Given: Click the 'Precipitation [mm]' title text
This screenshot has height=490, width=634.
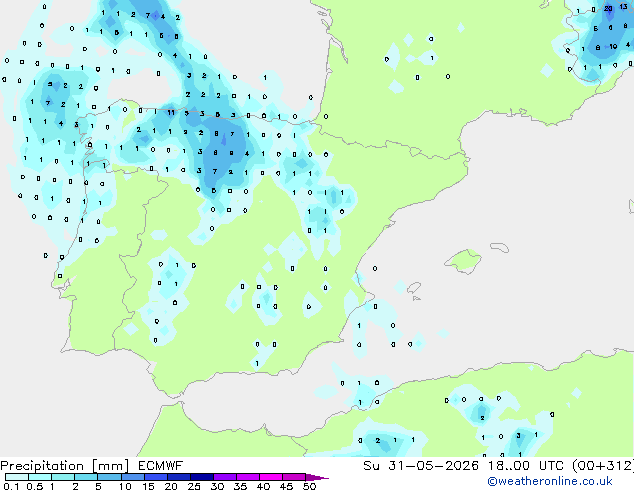Looking at the screenshot, I should 65,466.
